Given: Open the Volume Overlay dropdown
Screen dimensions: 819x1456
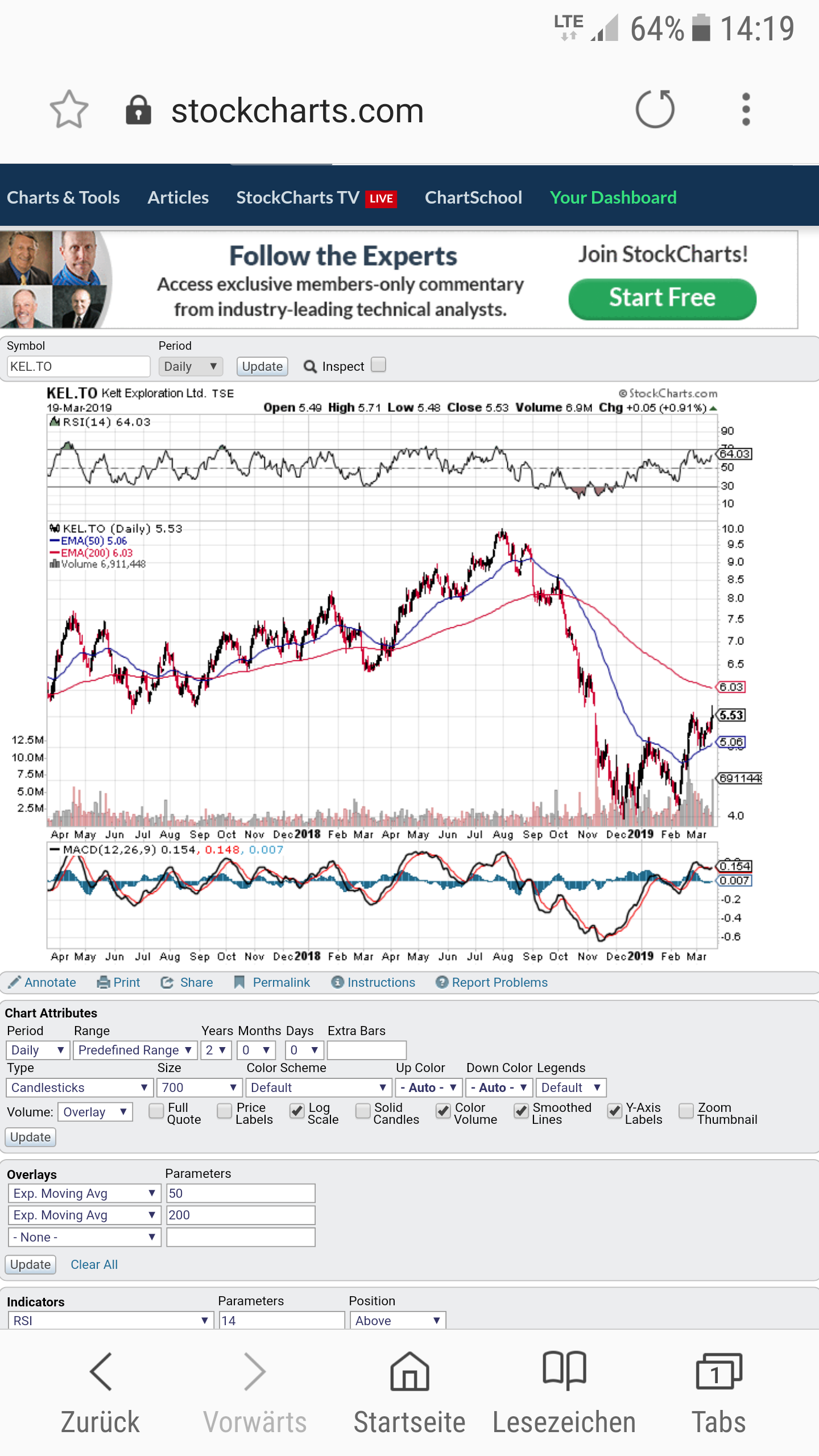Looking at the screenshot, I should (x=95, y=1112).
